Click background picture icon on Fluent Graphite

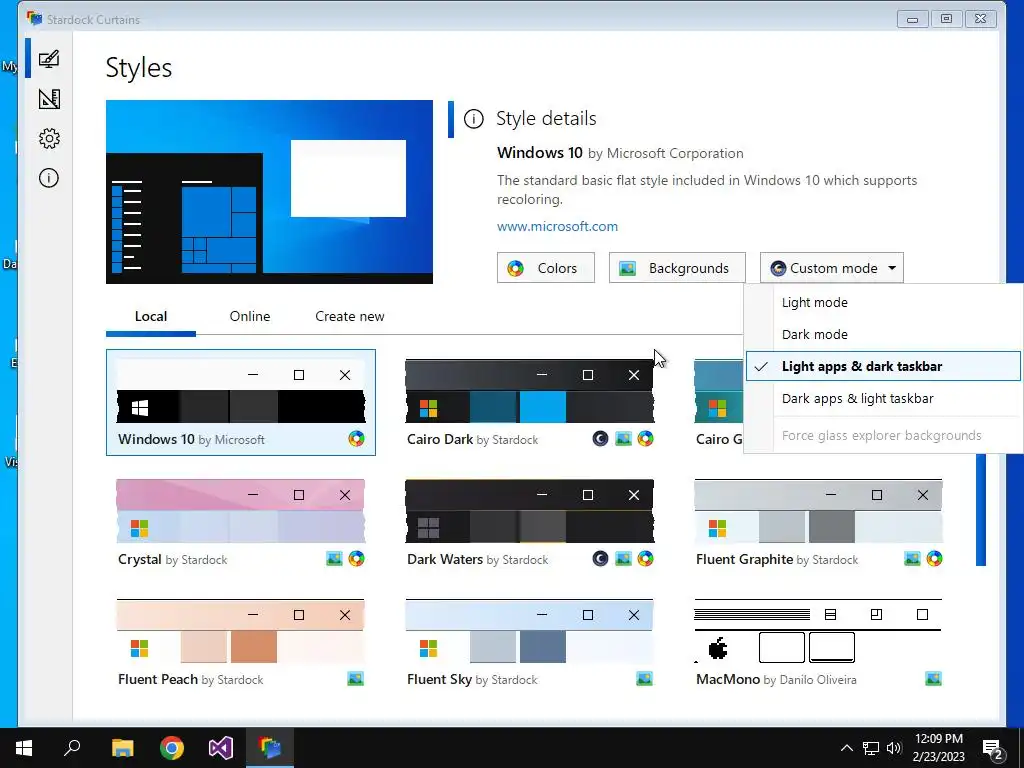[912, 559]
